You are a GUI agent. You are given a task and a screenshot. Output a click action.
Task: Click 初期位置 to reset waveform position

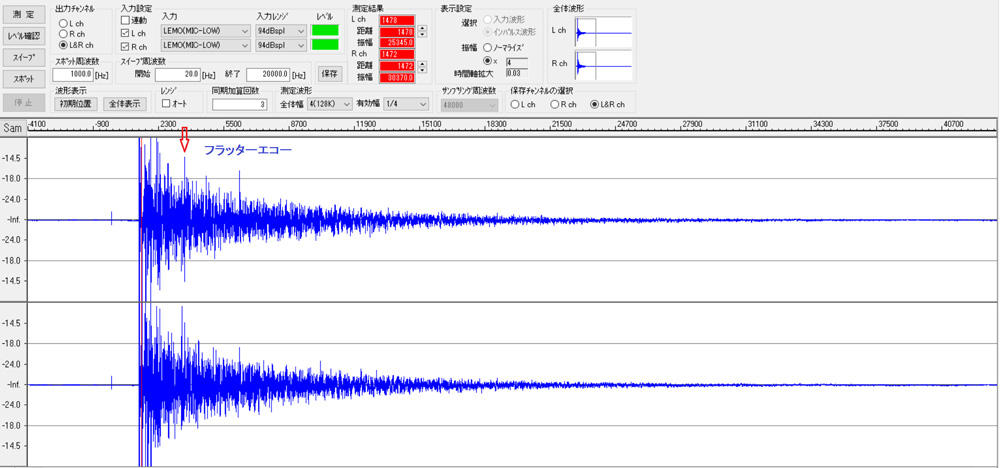pos(74,103)
